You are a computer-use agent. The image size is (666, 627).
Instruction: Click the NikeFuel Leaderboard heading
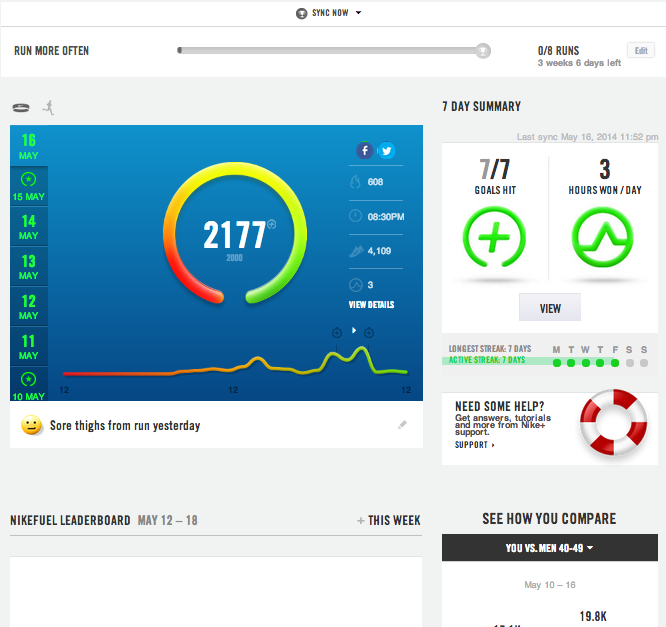coord(70,520)
